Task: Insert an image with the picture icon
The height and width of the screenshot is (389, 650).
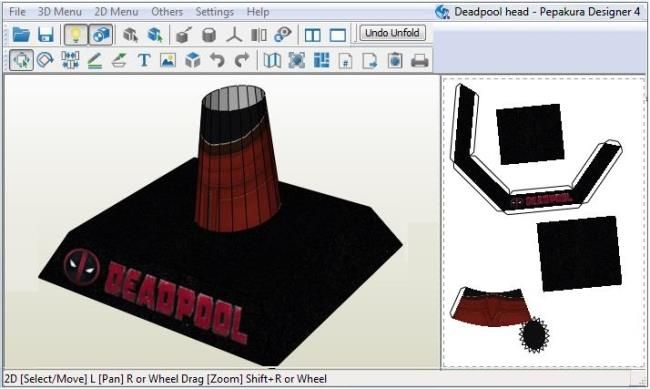Action: (x=168, y=60)
